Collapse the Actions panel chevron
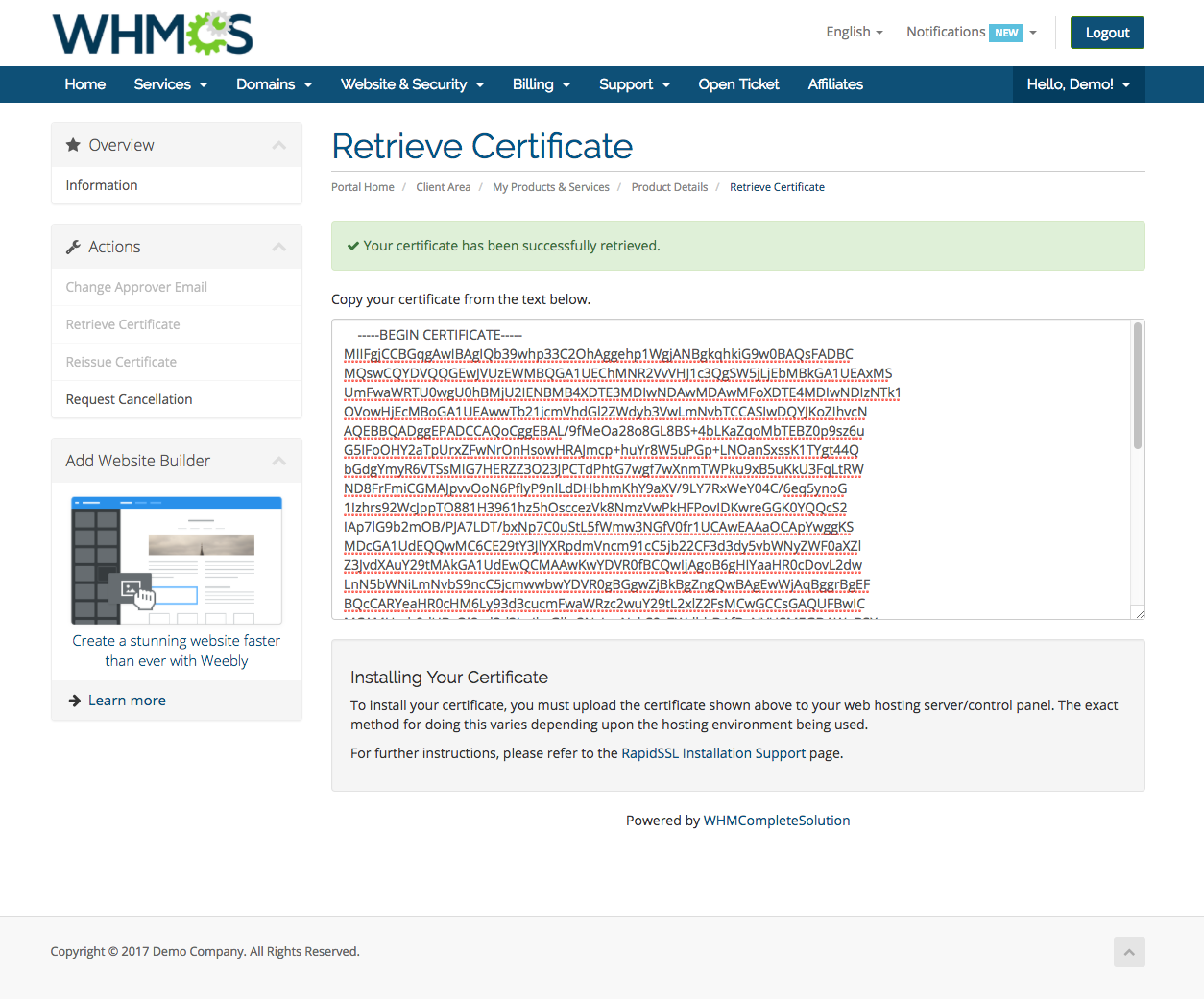This screenshot has width=1204, height=999. [279, 247]
